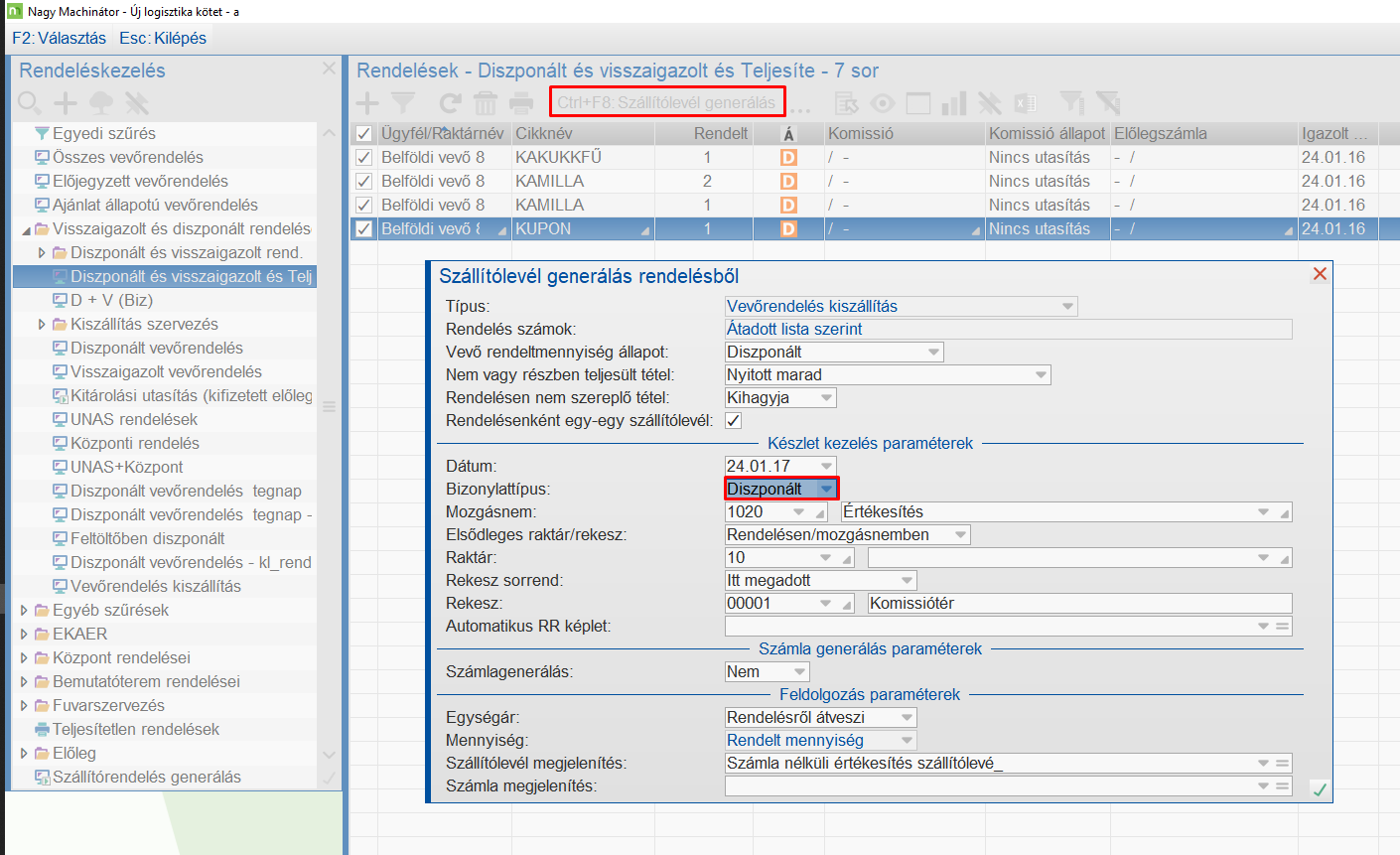This screenshot has height=855, width=1400.
Task: Click the tree icon in Rendeléskezelés toolbar
Action: click(x=101, y=102)
